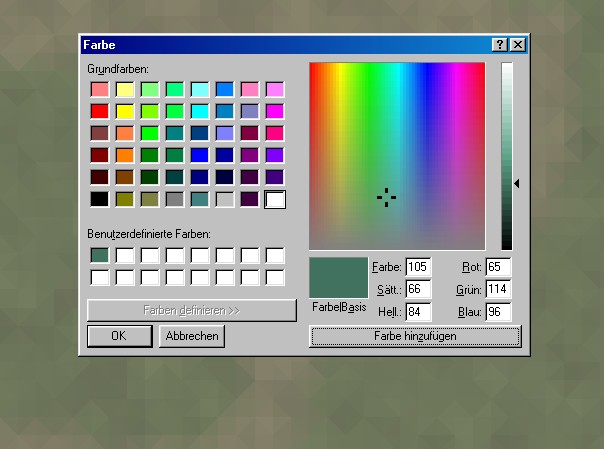Click the luminance slider arrow marker
The image size is (604, 449).
[517, 183]
